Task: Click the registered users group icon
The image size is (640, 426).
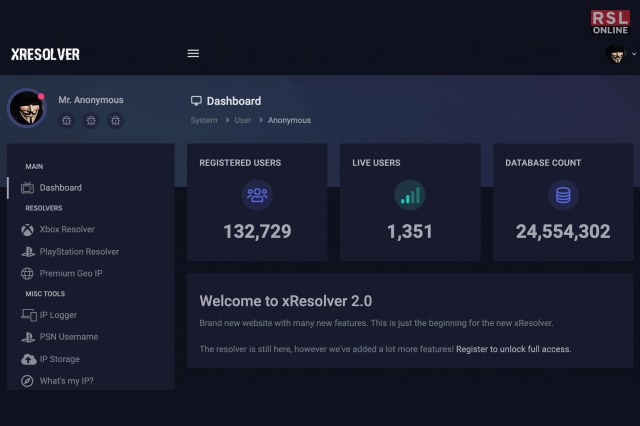Action: [x=257, y=195]
